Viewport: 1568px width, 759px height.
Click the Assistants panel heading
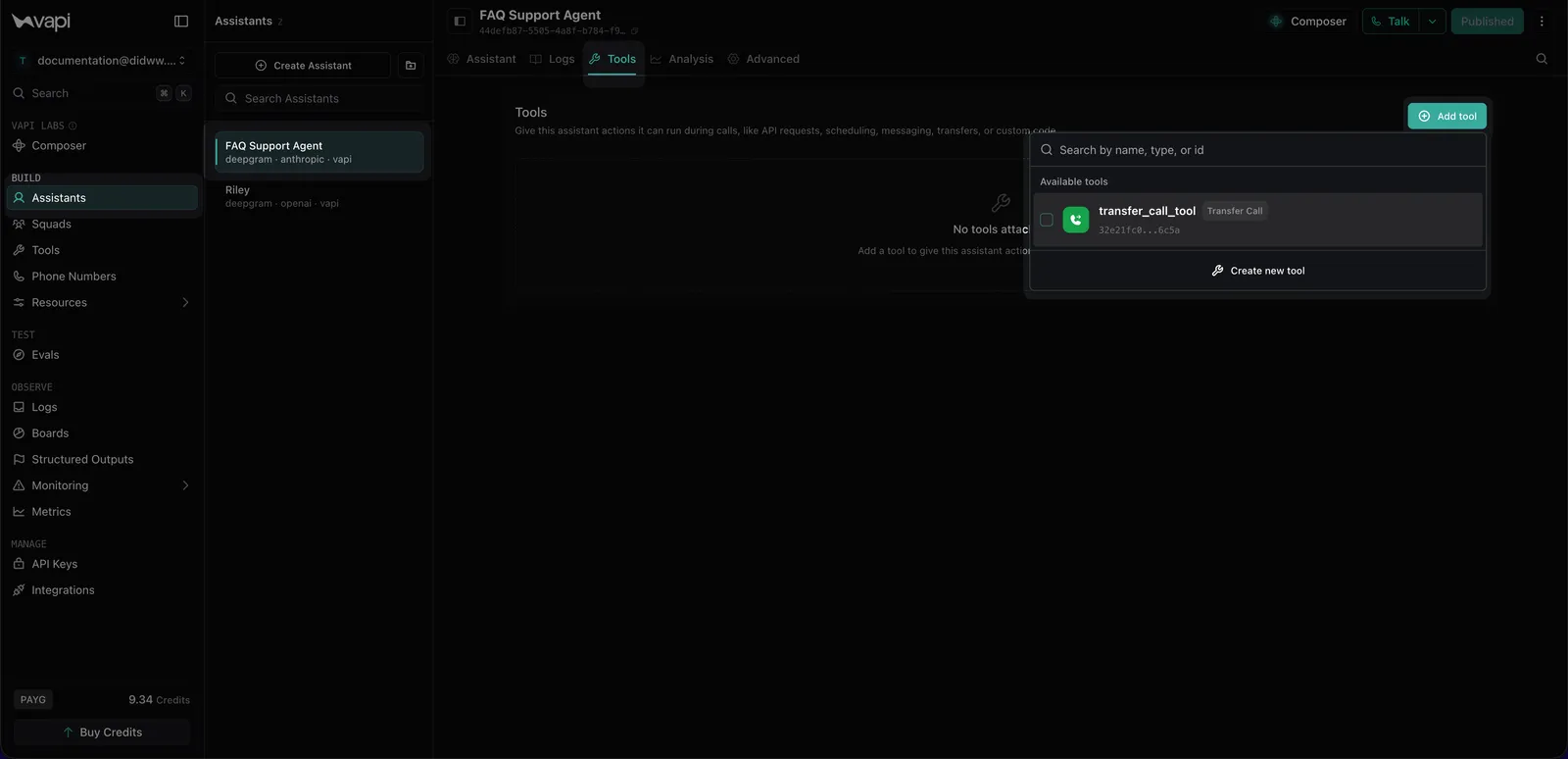coord(243,21)
